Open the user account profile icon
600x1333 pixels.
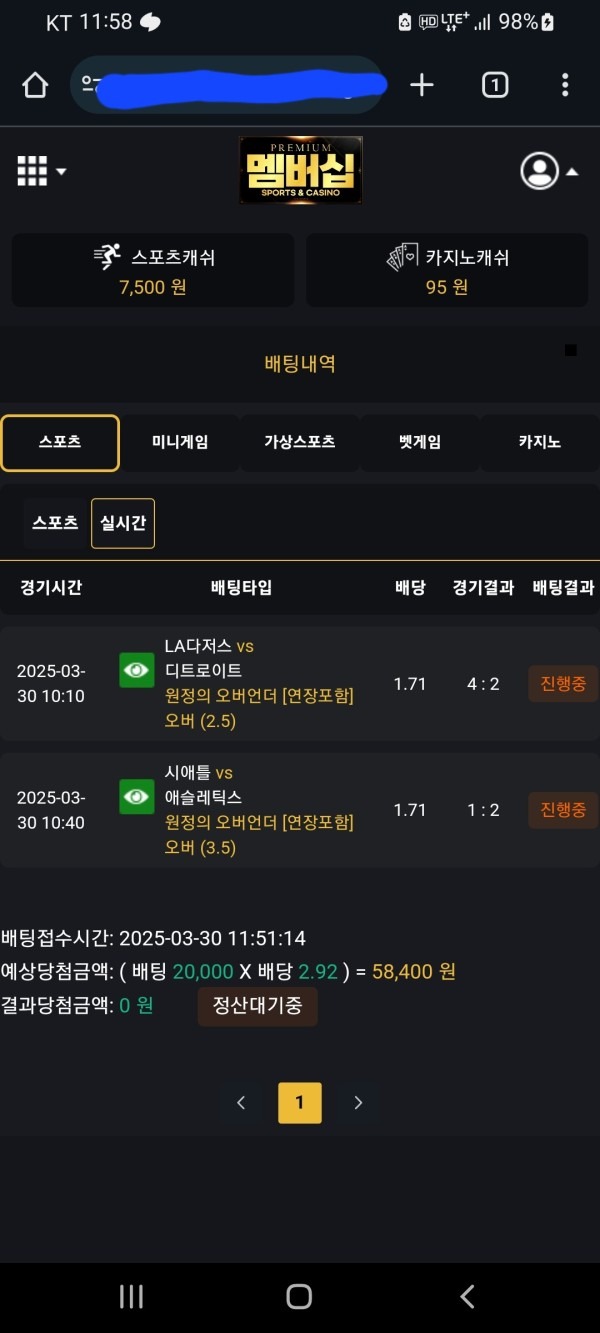pos(541,170)
